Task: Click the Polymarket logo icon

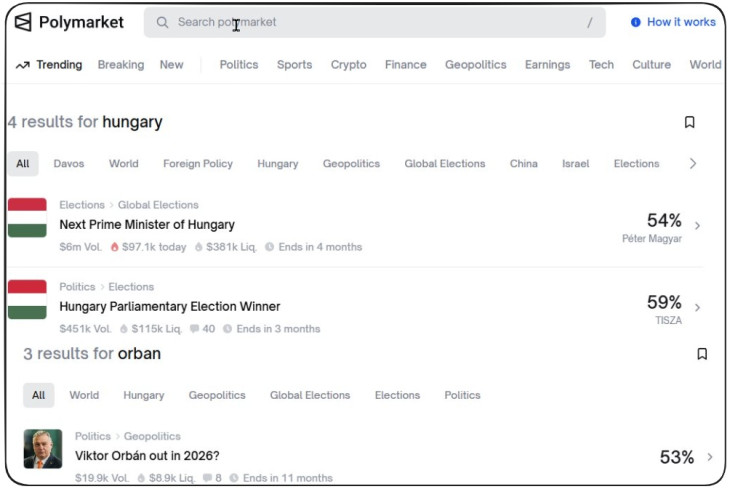Action: pyautogui.click(x=23, y=22)
